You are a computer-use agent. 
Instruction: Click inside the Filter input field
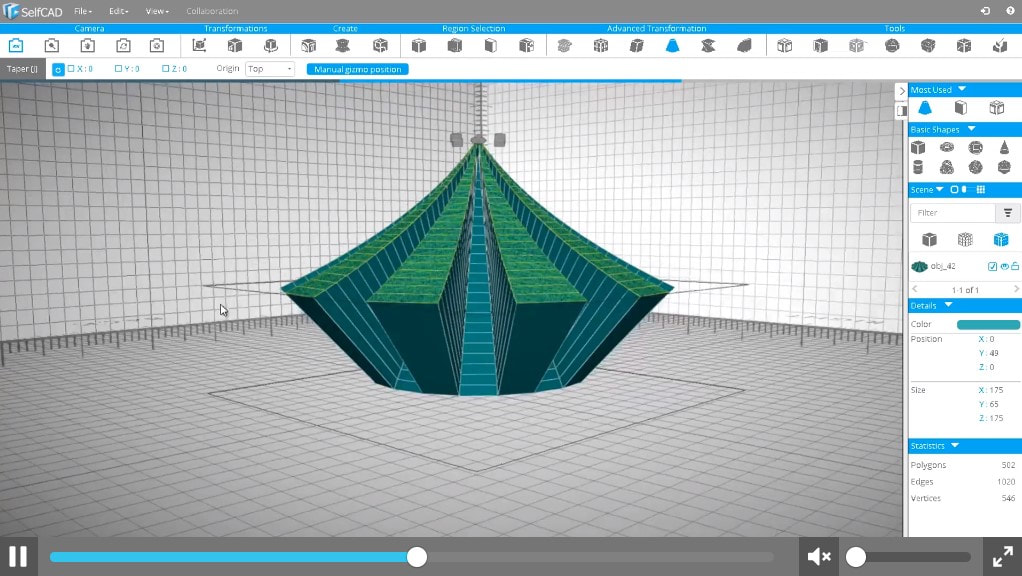coord(950,213)
